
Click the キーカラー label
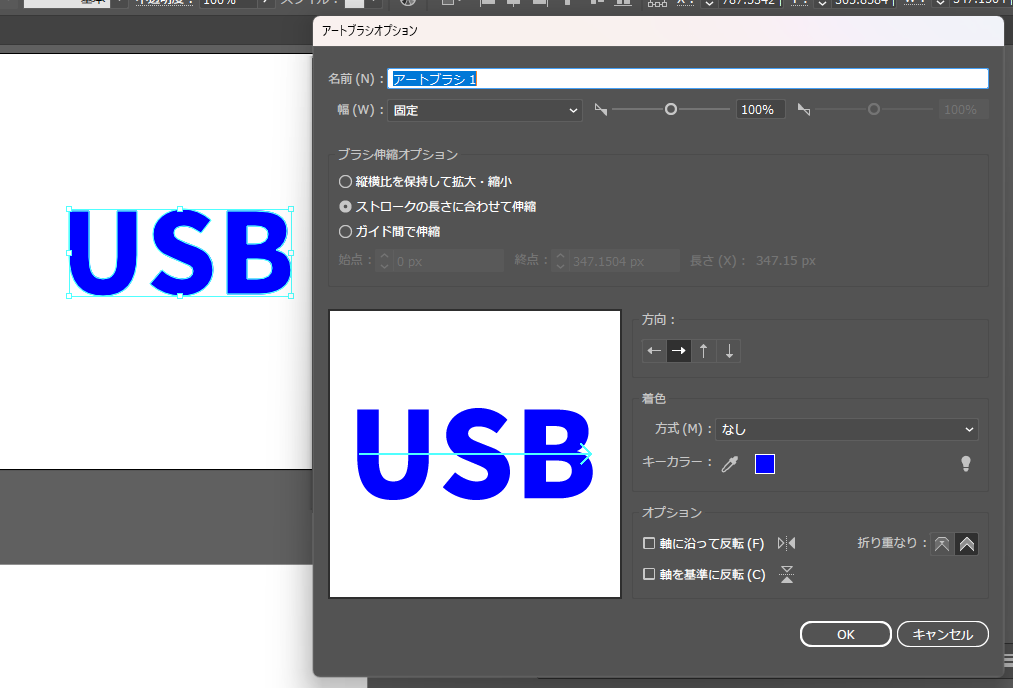[677, 462]
